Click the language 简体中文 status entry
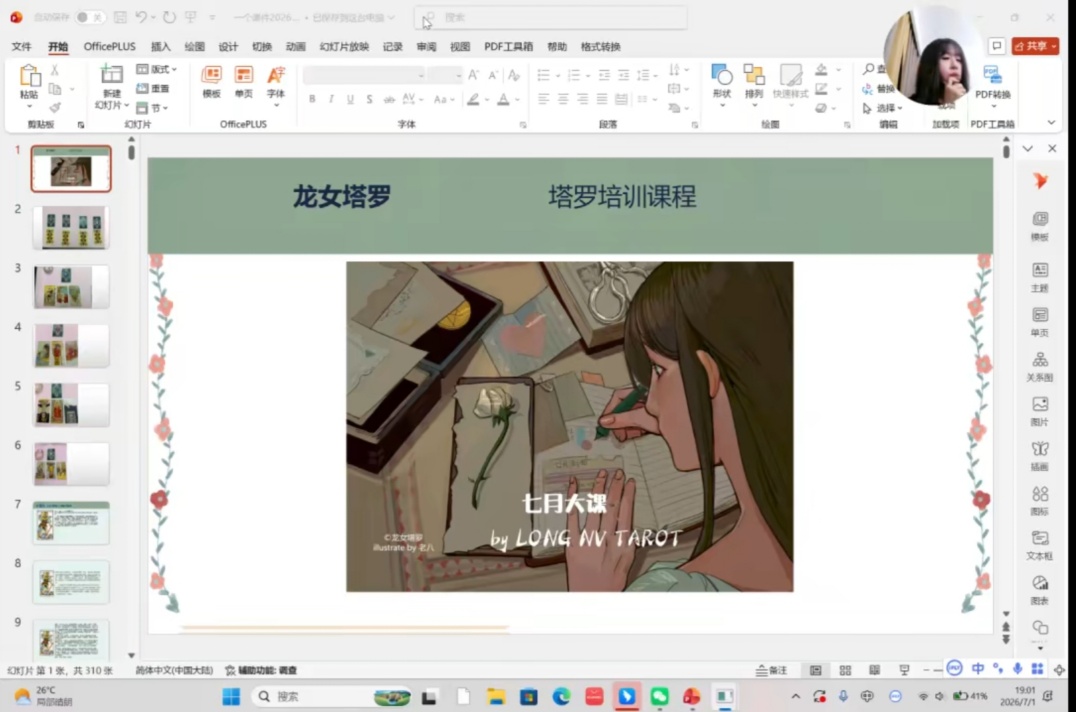Screen dimensions: 1076x712 click(x=174, y=670)
